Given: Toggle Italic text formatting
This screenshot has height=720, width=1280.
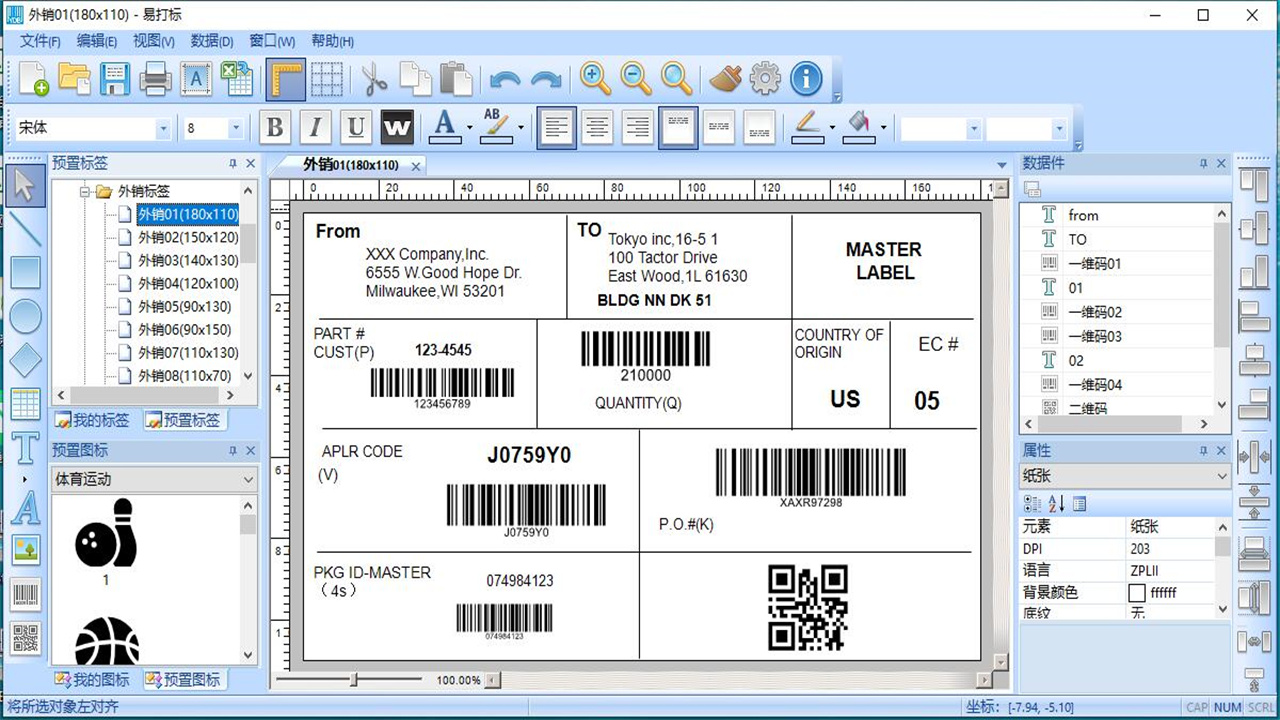Looking at the screenshot, I should point(315,128).
